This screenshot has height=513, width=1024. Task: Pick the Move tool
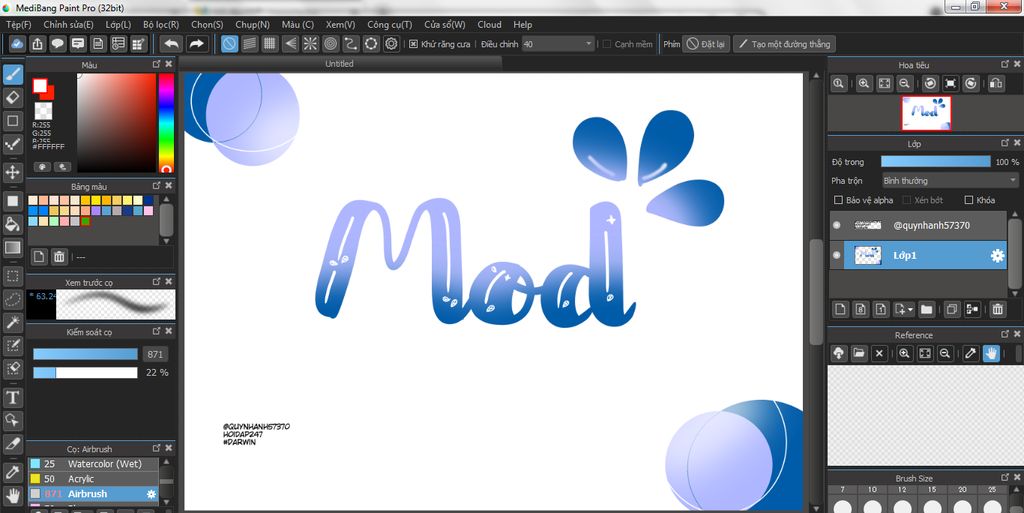tap(12, 172)
